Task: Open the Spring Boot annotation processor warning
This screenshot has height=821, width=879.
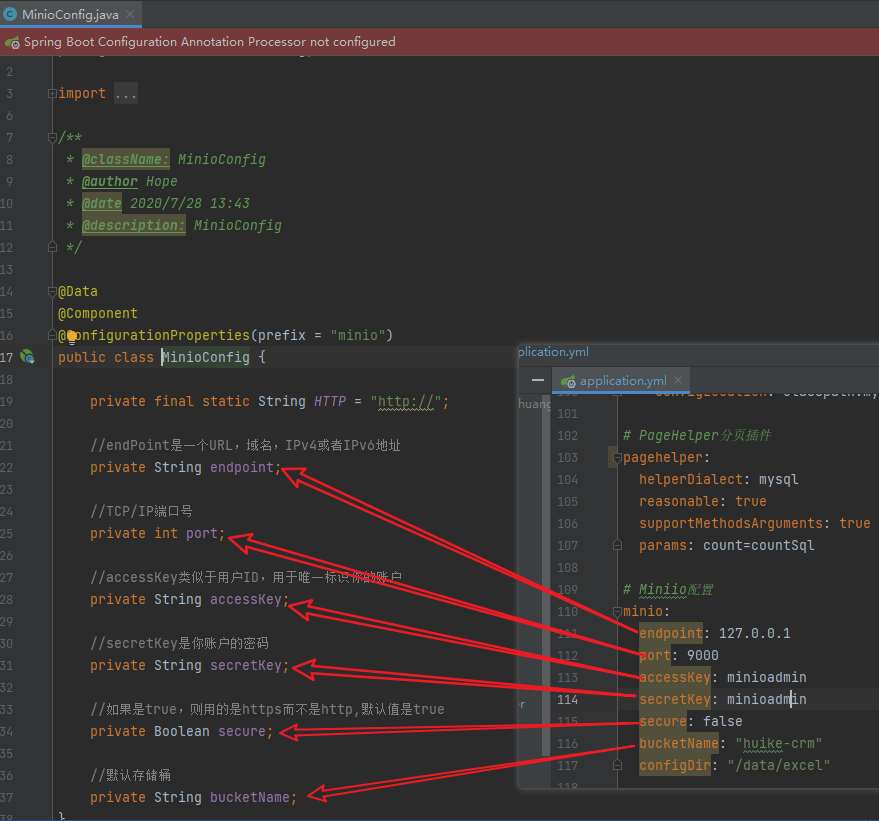Action: click(209, 42)
